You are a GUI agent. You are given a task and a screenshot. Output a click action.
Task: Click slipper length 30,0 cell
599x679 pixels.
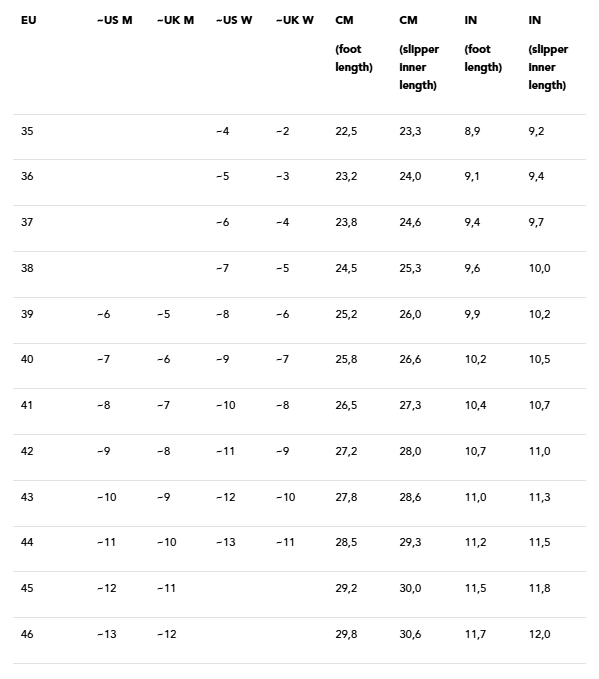(x=410, y=588)
